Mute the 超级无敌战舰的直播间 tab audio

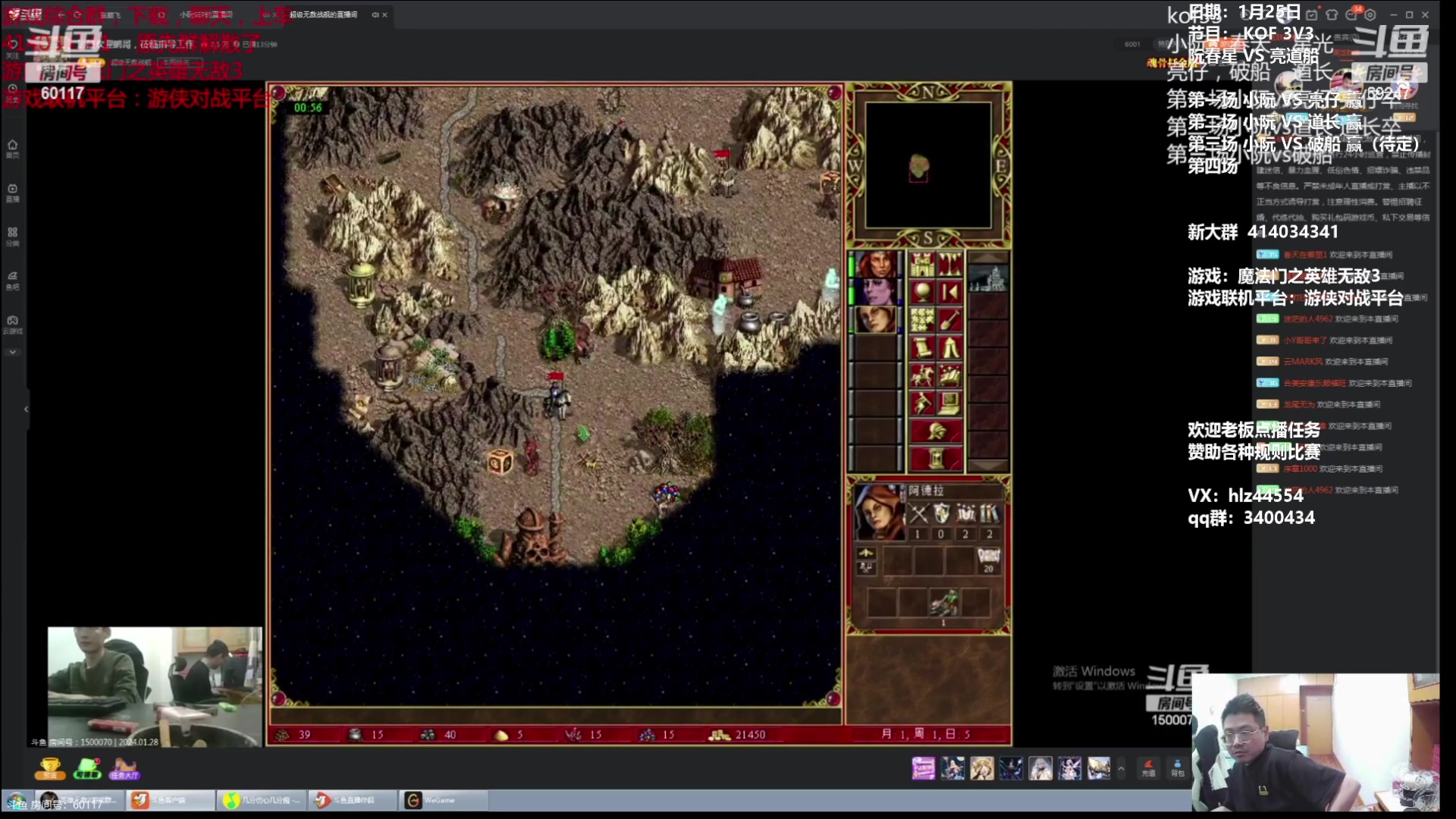pos(375,14)
